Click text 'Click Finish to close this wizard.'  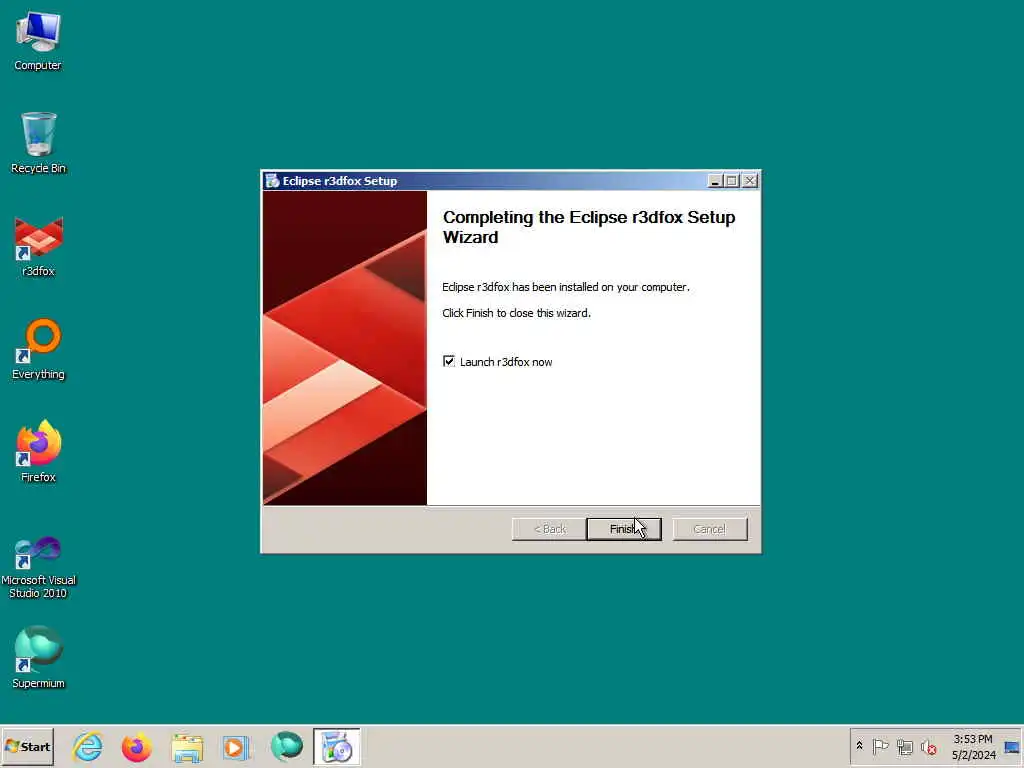[x=516, y=313]
